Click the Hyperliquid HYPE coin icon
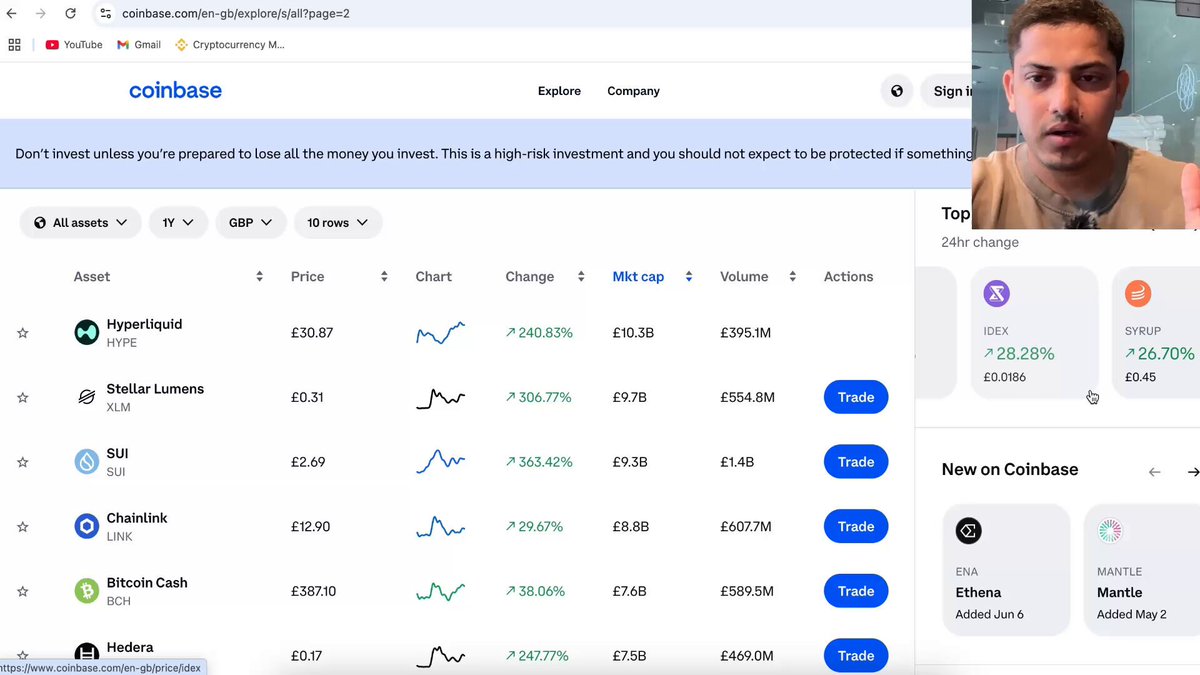This screenshot has height=675, width=1200. [87, 332]
